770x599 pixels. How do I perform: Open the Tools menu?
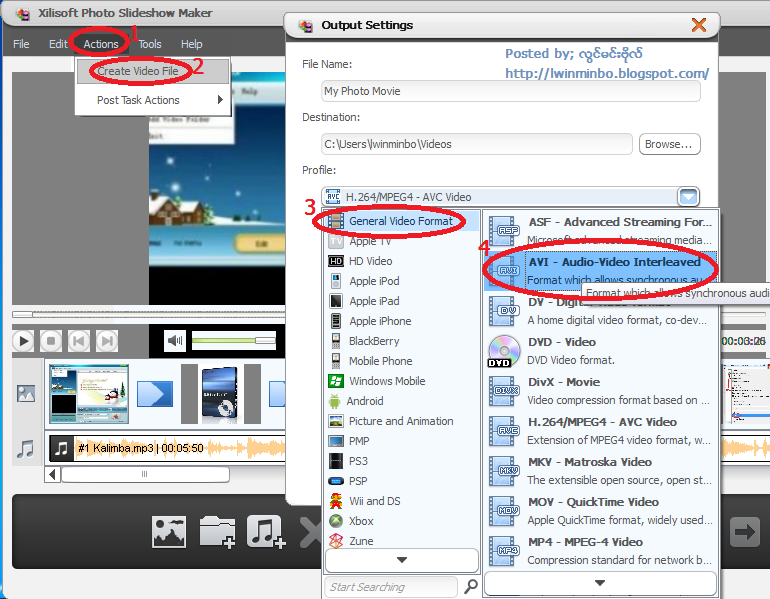coord(150,44)
